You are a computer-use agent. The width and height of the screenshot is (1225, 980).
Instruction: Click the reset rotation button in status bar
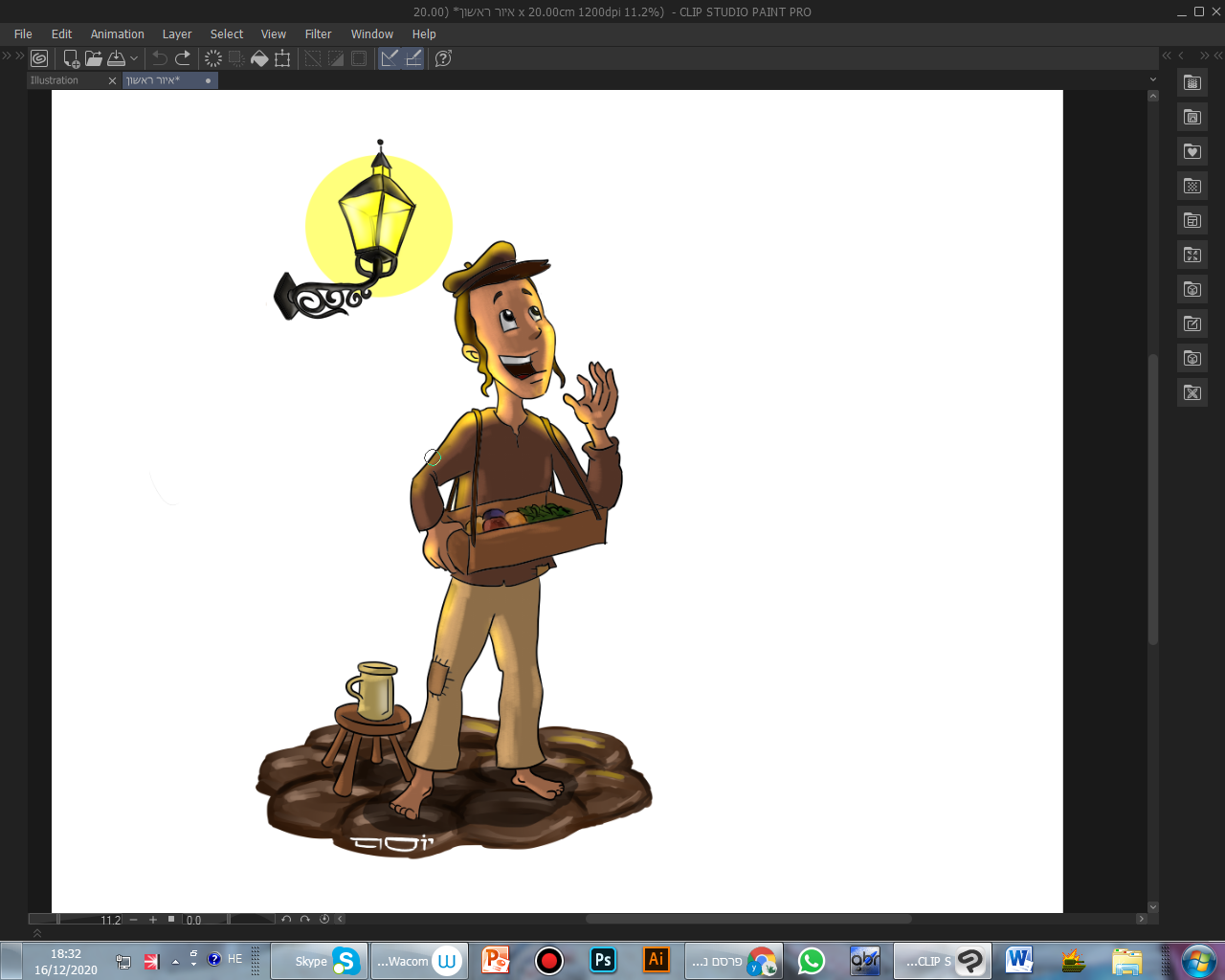point(324,919)
